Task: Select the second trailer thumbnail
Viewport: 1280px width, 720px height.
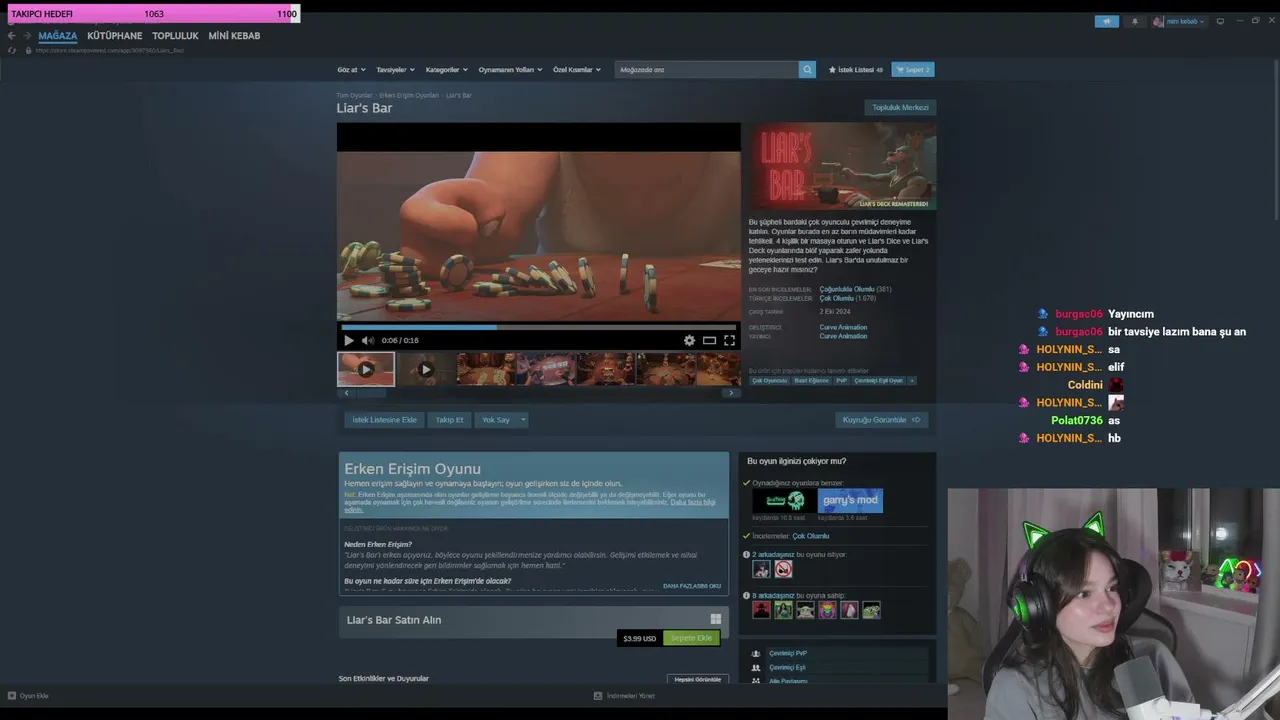Action: pyautogui.click(x=426, y=369)
